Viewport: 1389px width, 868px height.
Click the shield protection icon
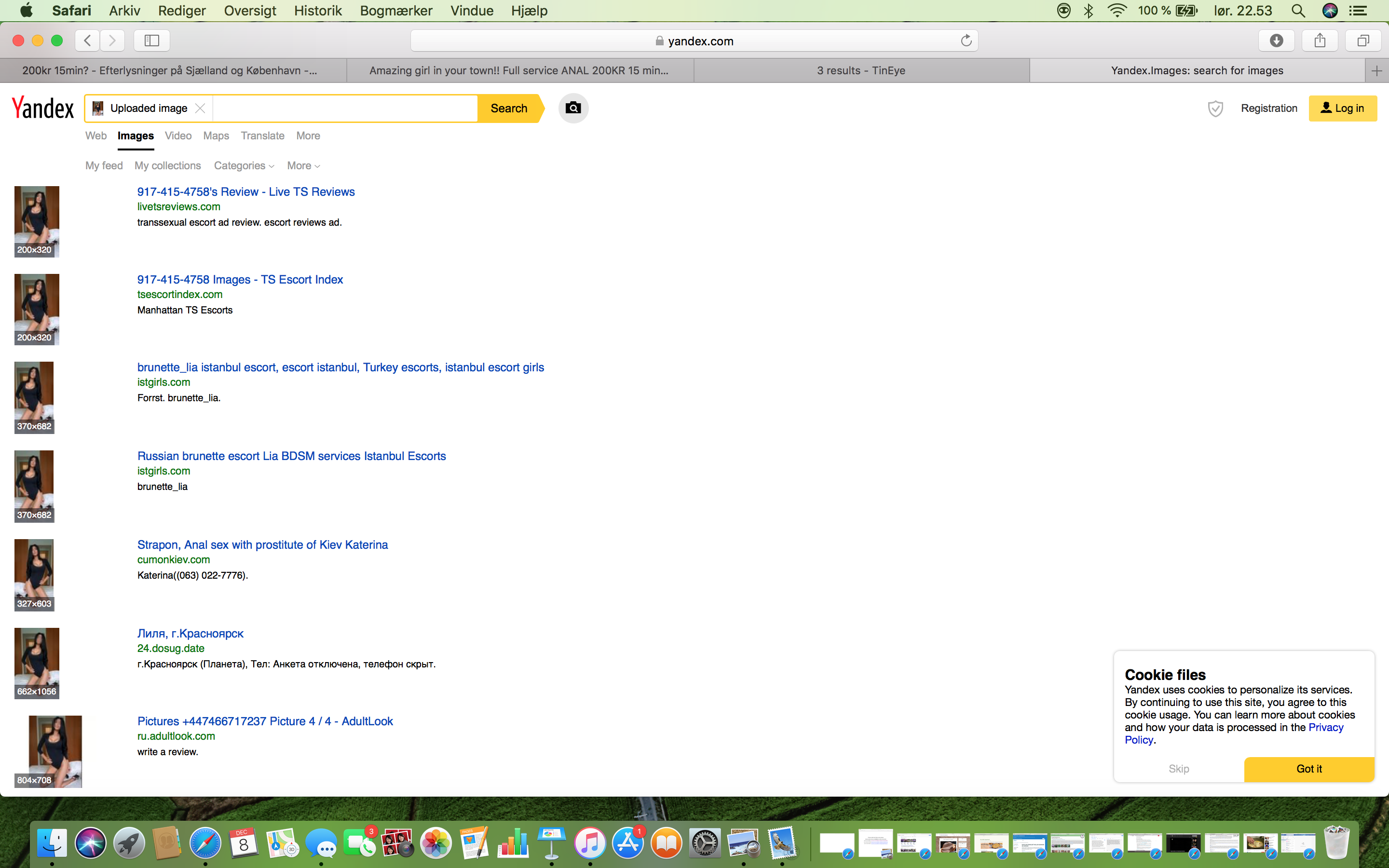click(x=1215, y=108)
